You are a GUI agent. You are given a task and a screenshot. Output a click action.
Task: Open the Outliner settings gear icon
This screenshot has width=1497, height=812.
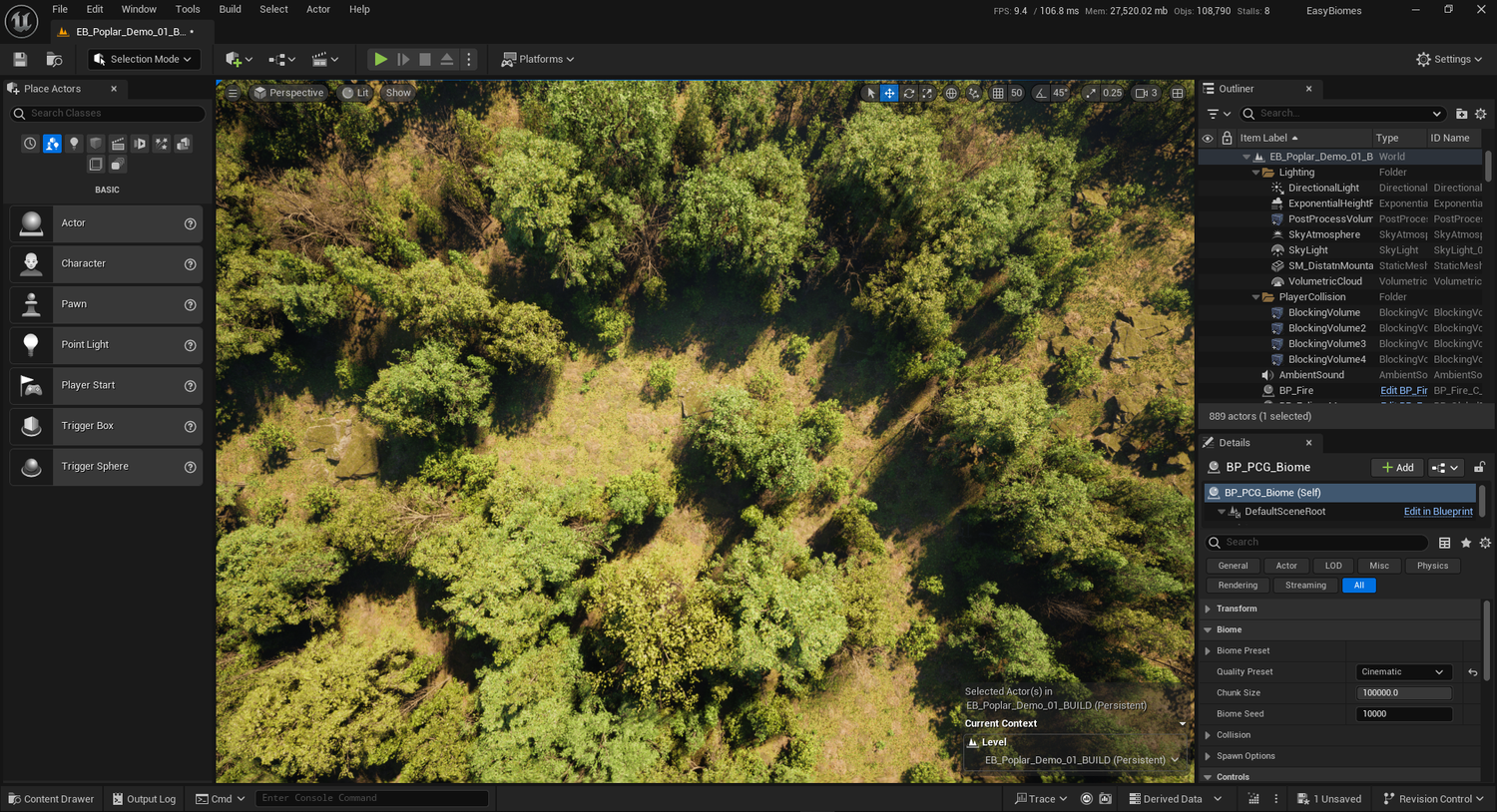1481,113
